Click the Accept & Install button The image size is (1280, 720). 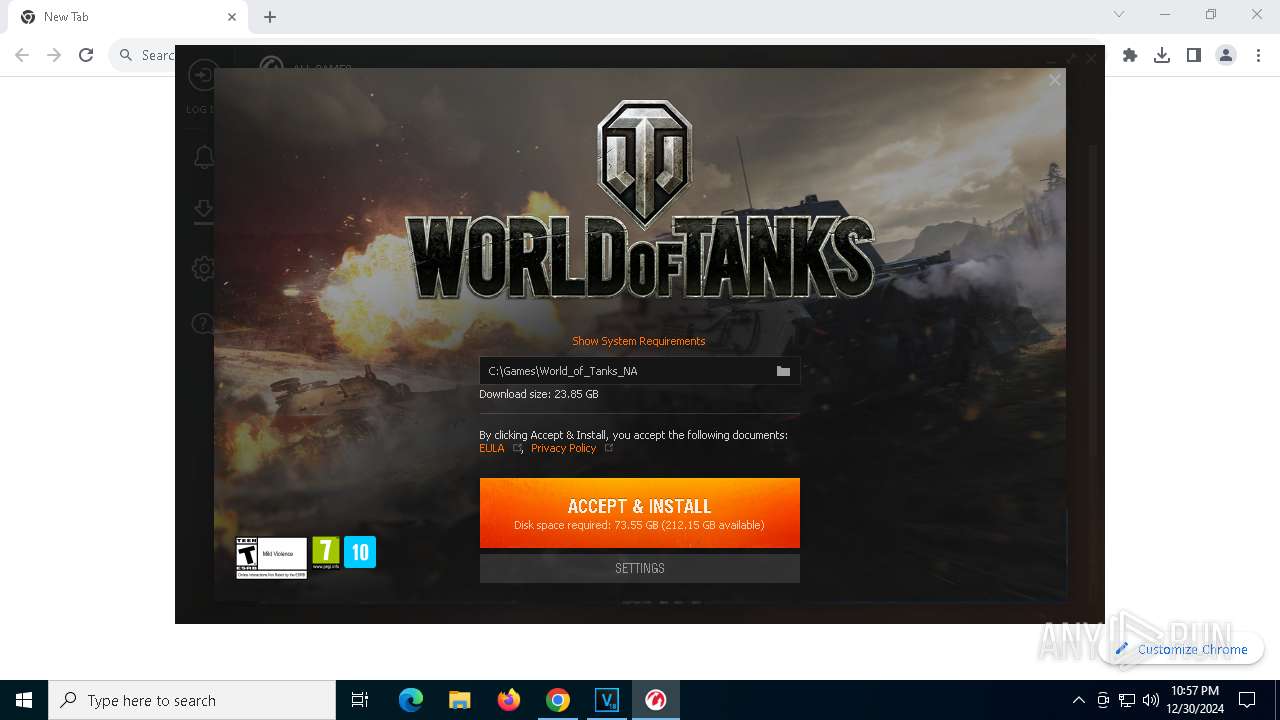[640, 513]
